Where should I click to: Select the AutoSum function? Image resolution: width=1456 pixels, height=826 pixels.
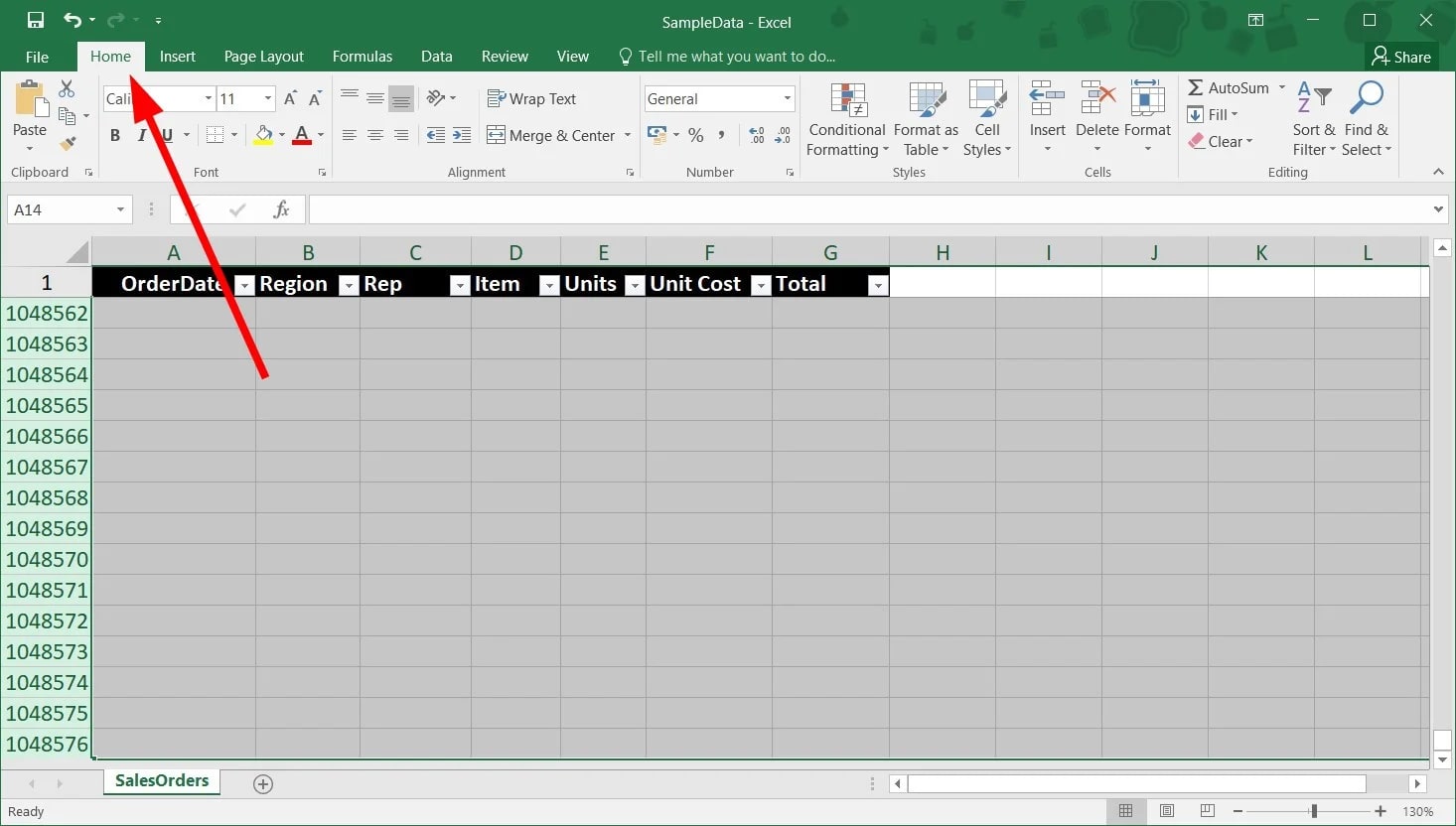[1230, 87]
